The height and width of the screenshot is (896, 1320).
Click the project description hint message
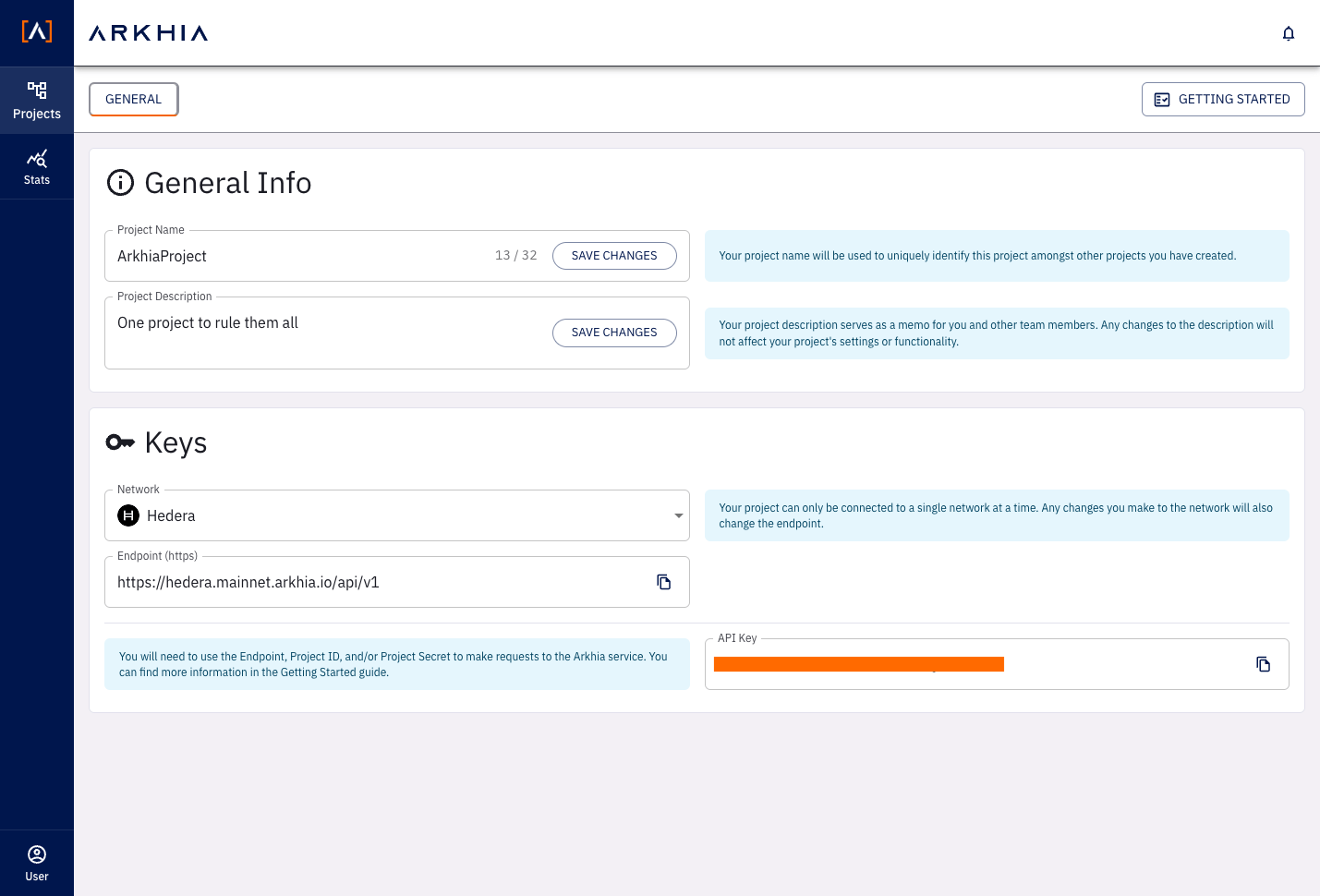[997, 333]
